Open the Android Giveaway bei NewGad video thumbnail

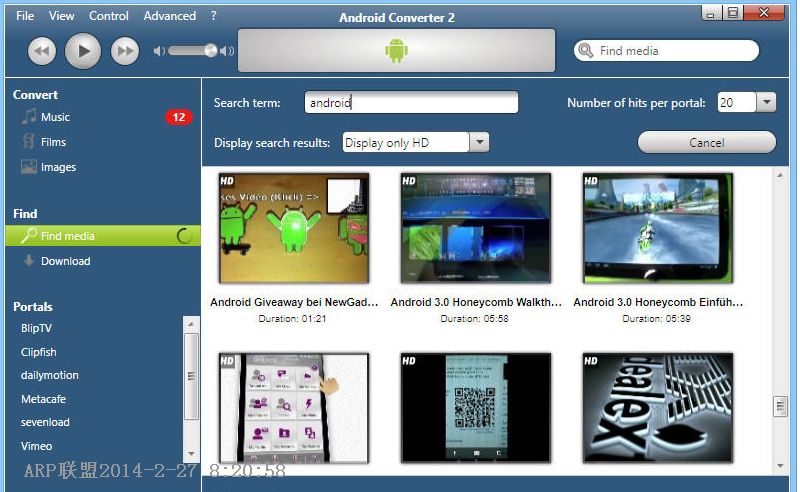(x=294, y=228)
